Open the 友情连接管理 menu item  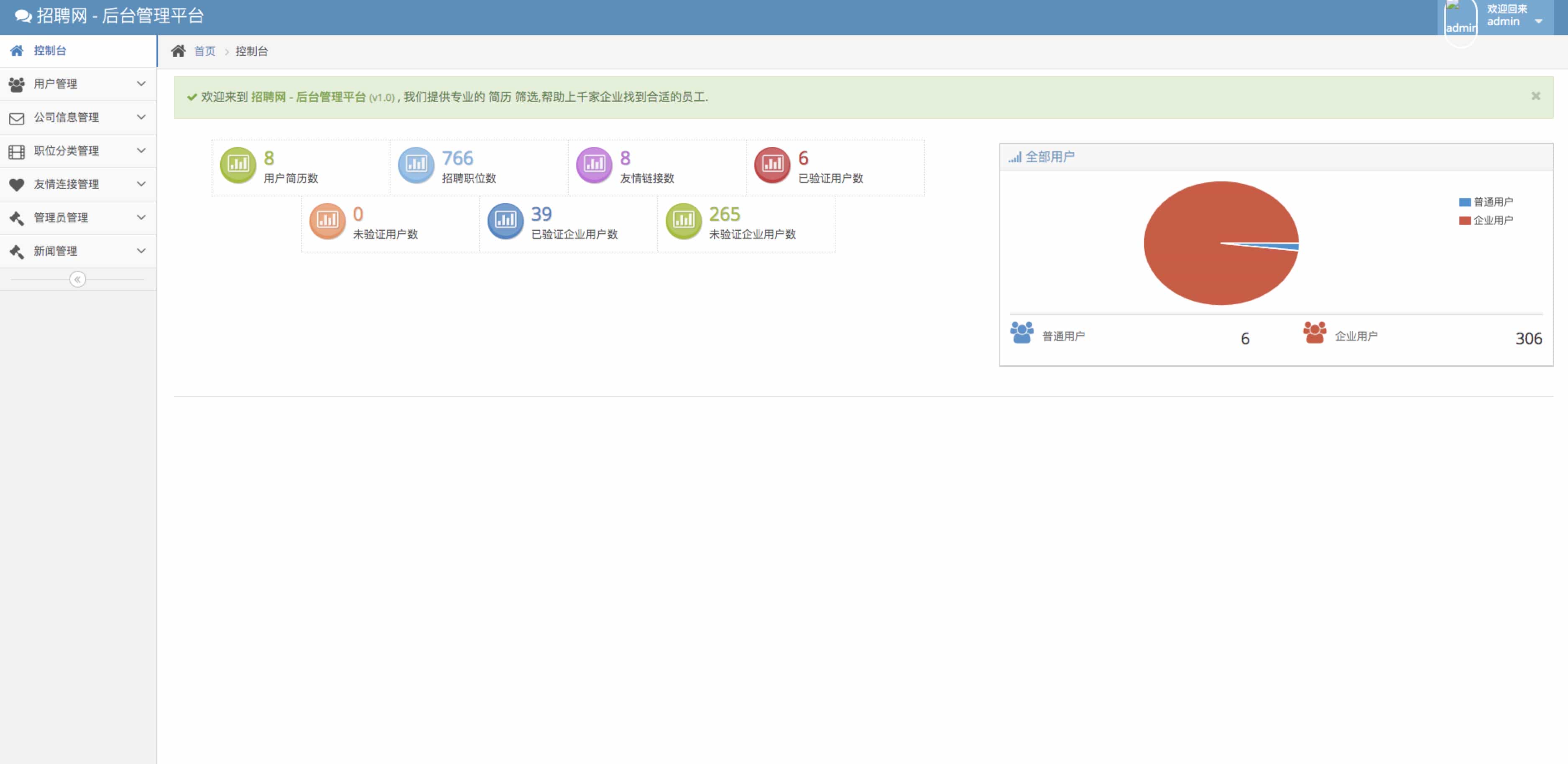(79, 184)
